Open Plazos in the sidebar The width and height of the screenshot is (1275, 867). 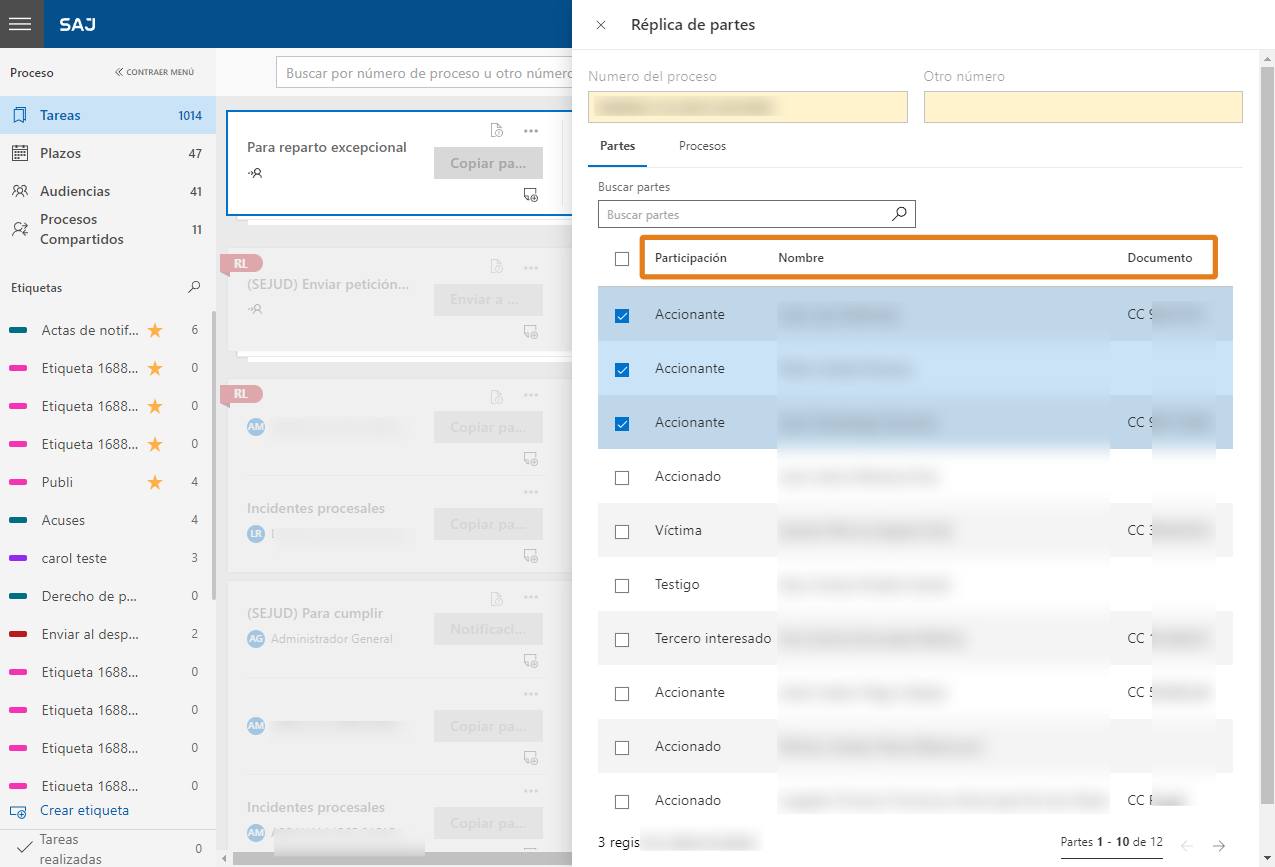tap(107, 153)
